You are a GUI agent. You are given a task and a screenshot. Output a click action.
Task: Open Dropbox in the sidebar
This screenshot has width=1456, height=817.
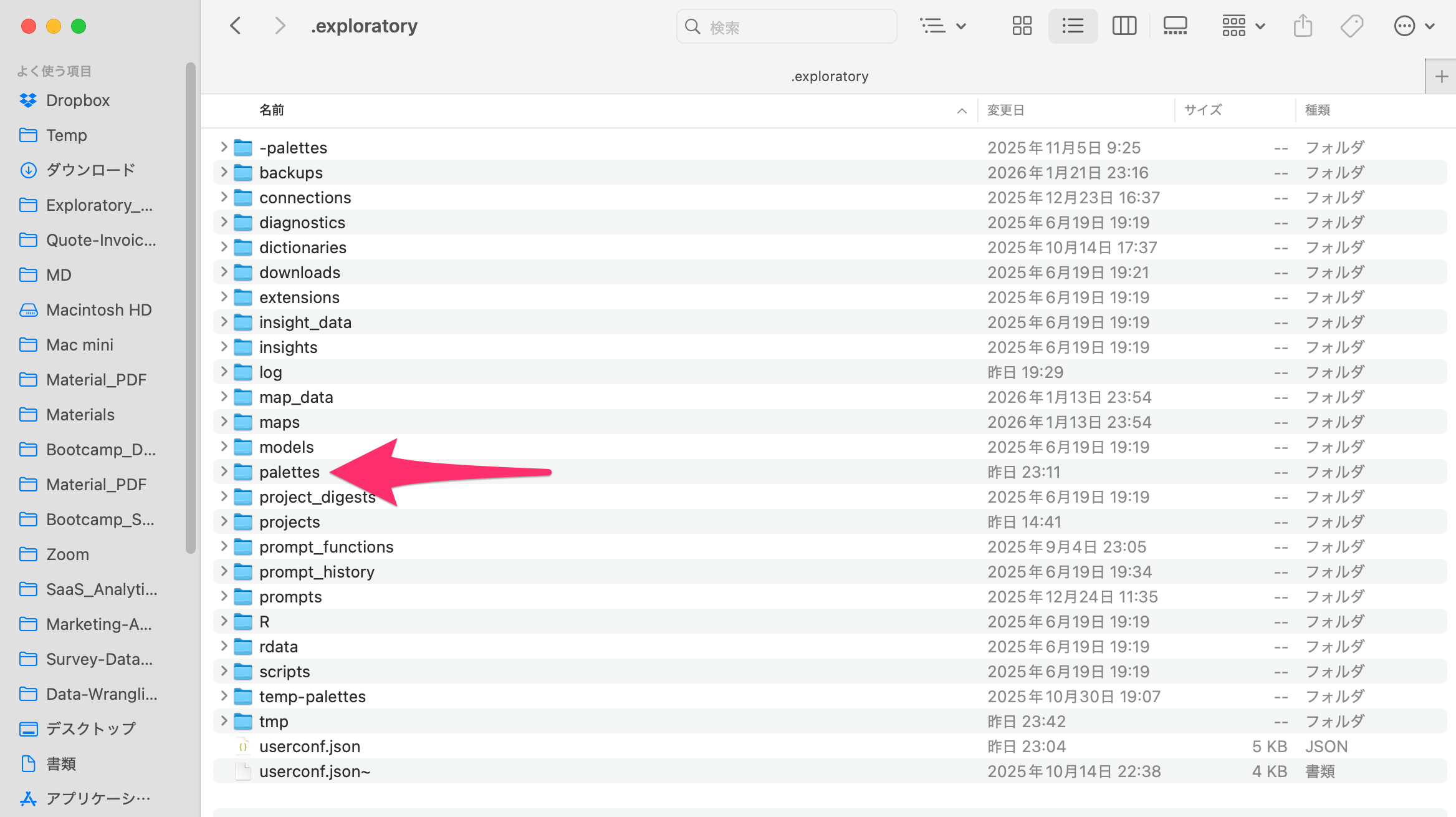point(77,100)
